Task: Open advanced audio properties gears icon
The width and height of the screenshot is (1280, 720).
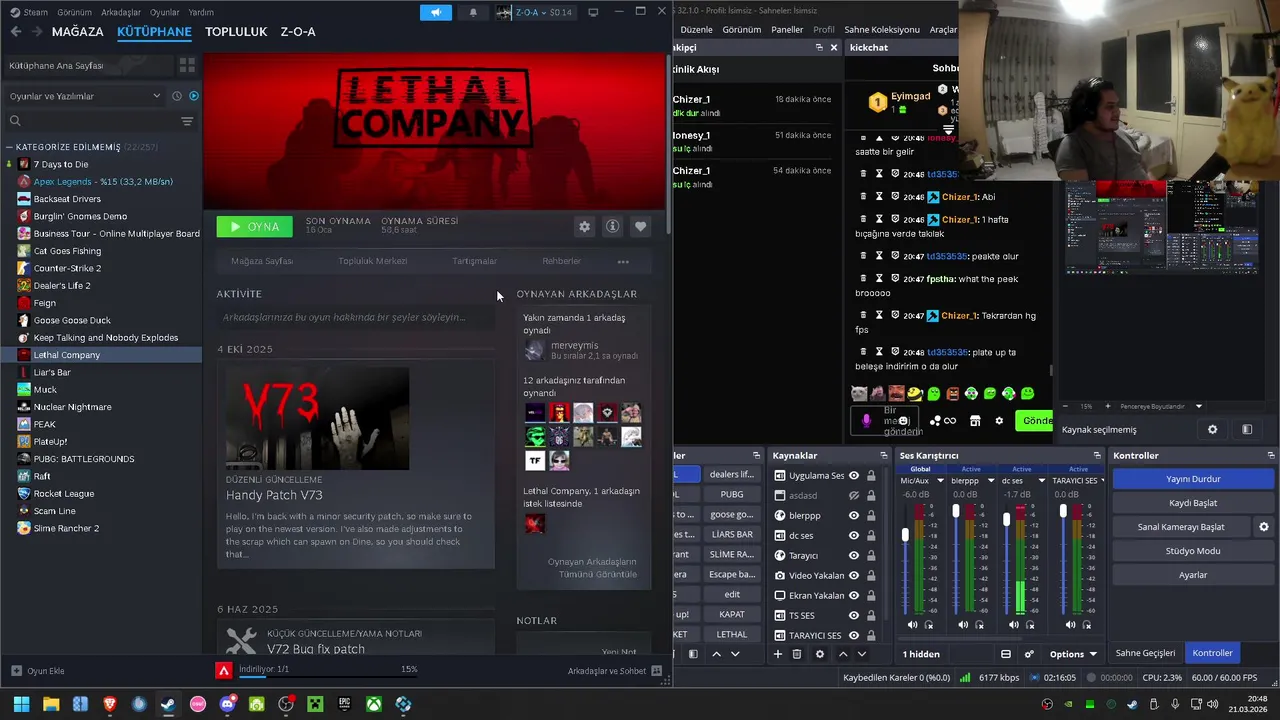Action: 1029,654
